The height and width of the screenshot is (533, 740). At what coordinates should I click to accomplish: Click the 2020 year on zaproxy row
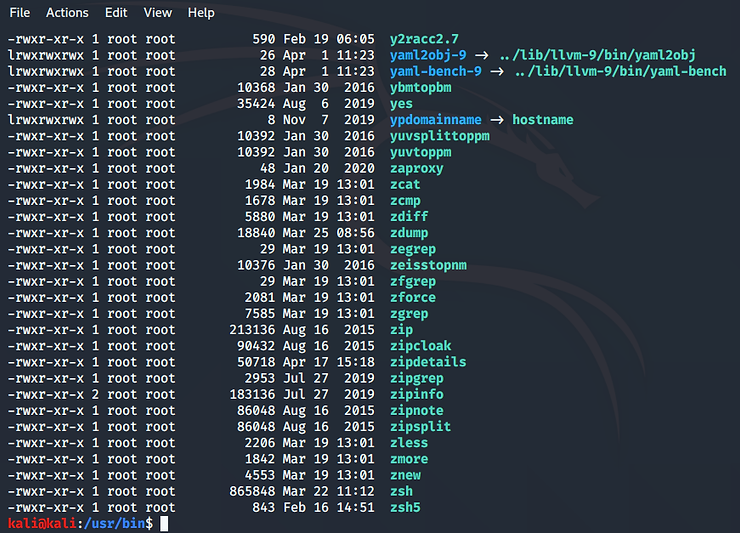point(359,169)
